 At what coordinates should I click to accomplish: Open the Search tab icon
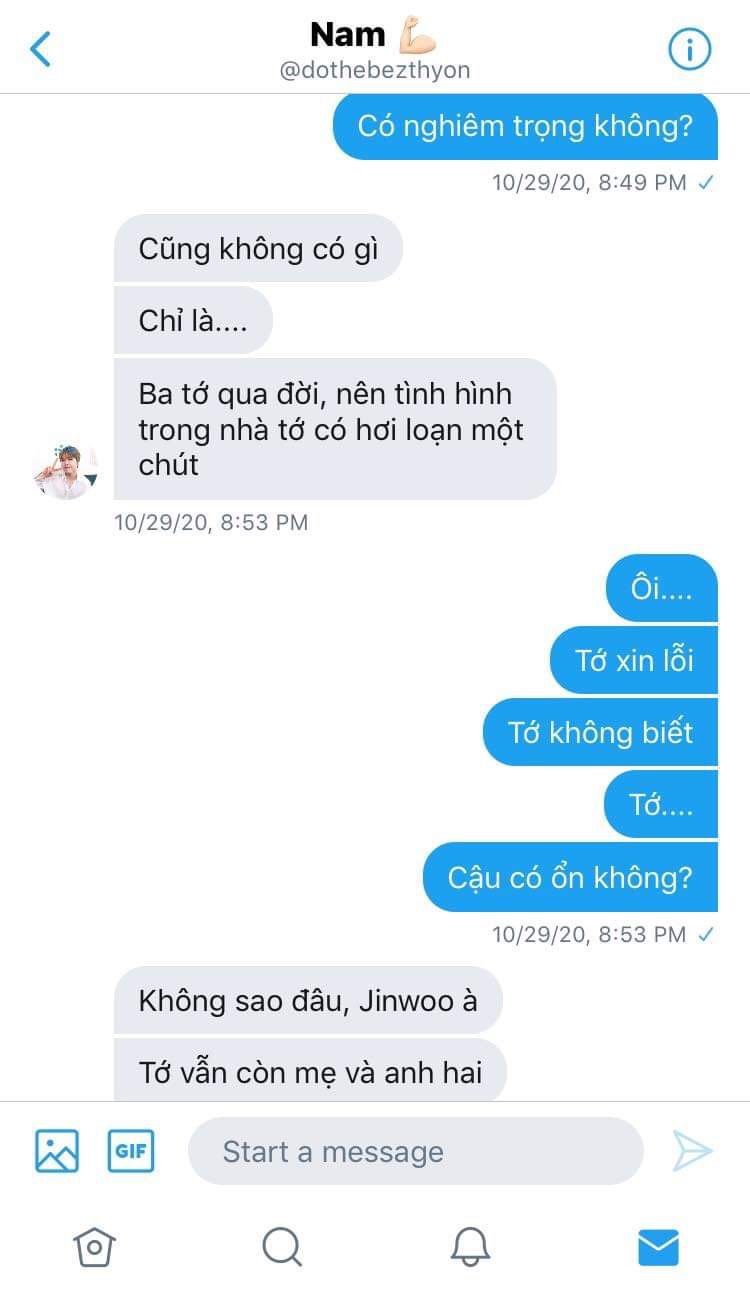tap(281, 1247)
